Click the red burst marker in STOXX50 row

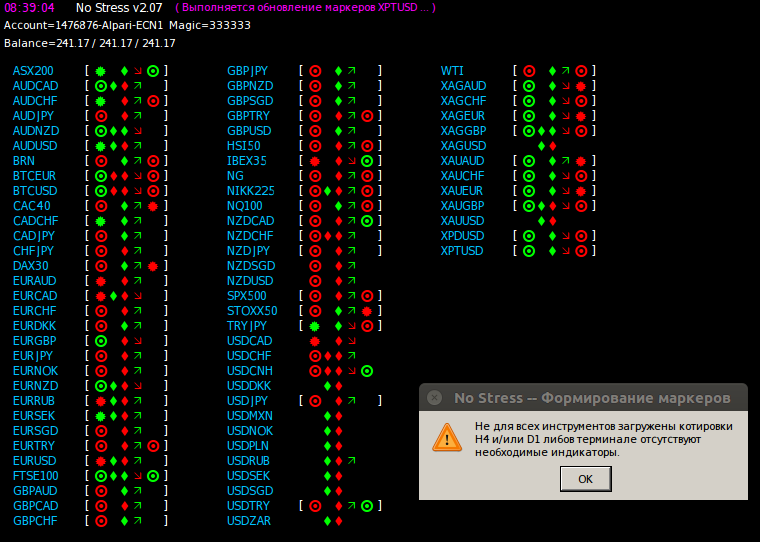pyautogui.click(x=367, y=311)
